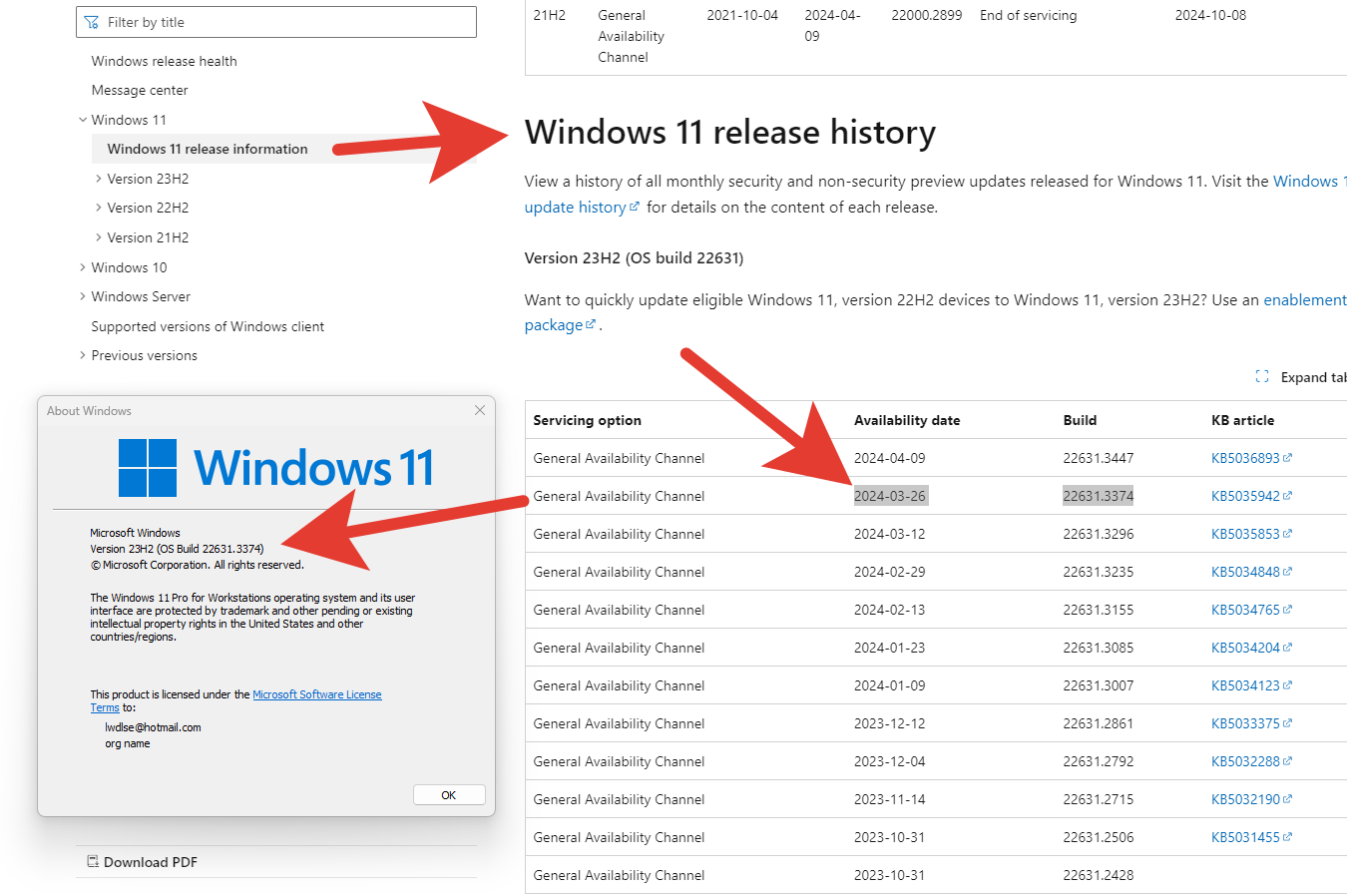Click build number 22631.2428
The height and width of the screenshot is (896, 1347).
[1099, 875]
